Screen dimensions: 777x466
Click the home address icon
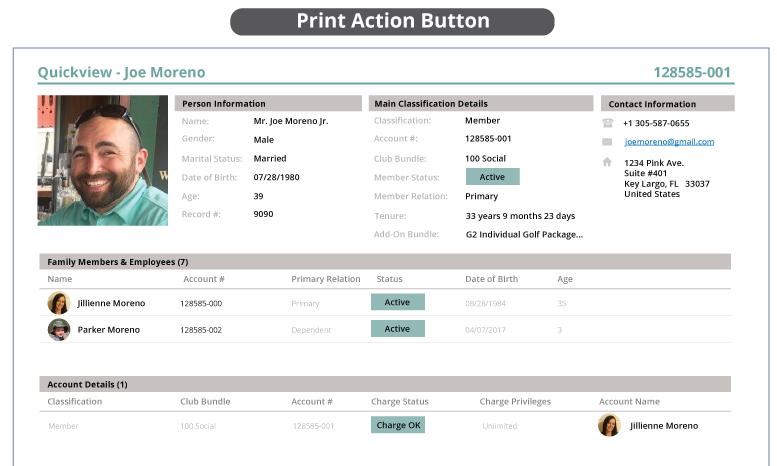(x=607, y=162)
